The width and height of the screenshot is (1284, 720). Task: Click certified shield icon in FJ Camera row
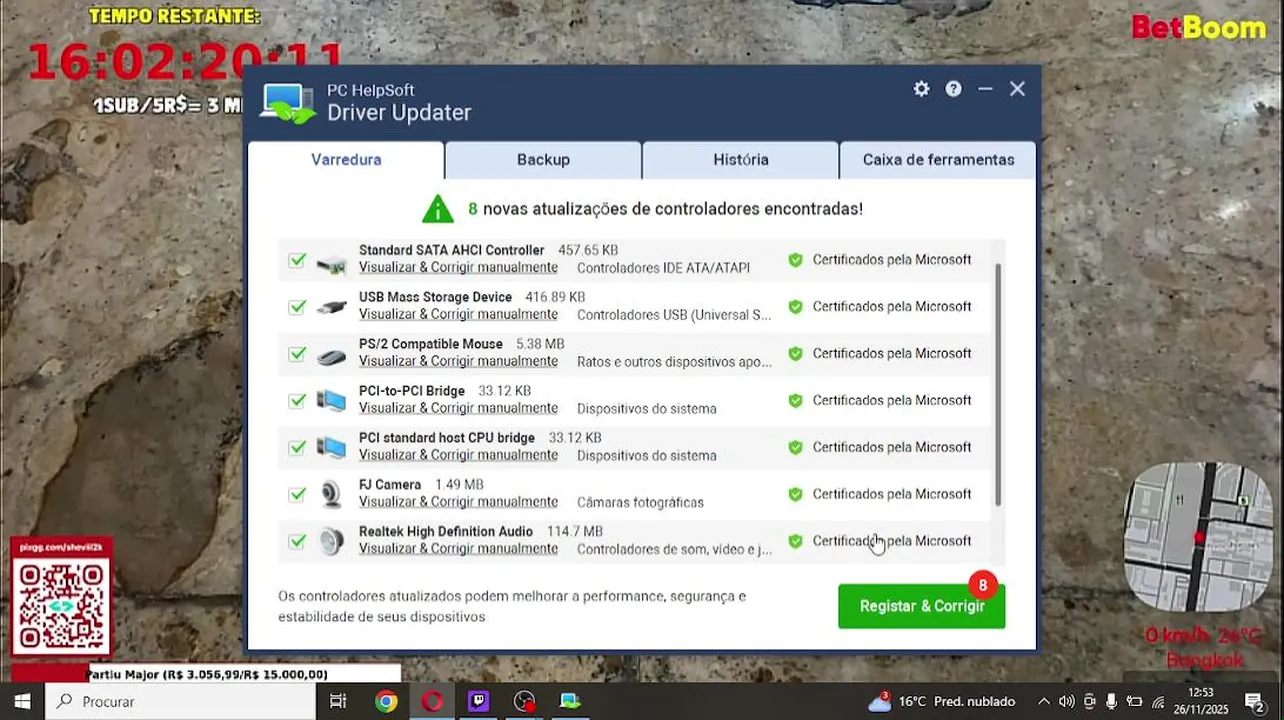click(x=795, y=494)
